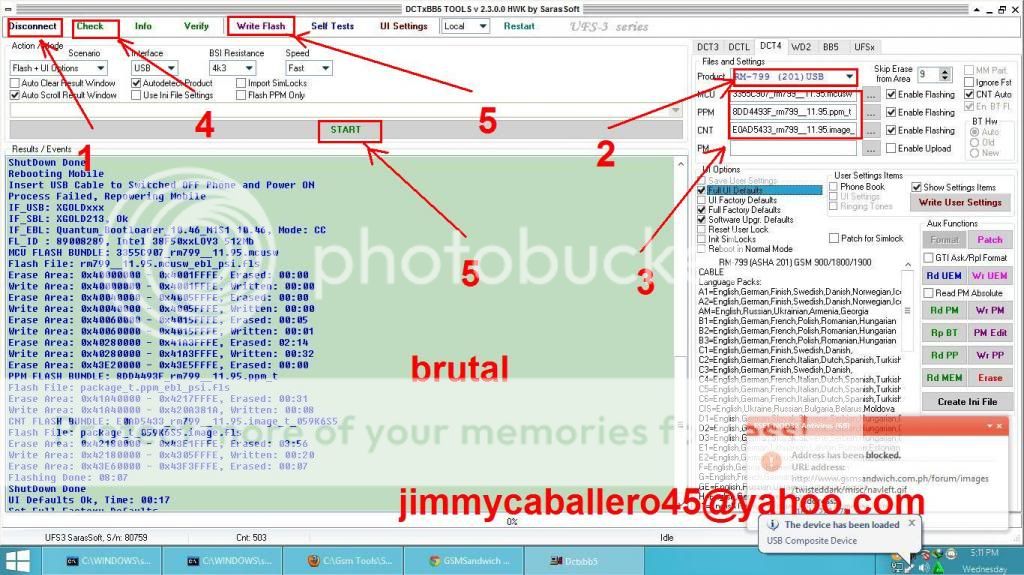This screenshot has height=575, width=1024.
Task: Switch to the DCT3 tab
Action: click(x=707, y=47)
